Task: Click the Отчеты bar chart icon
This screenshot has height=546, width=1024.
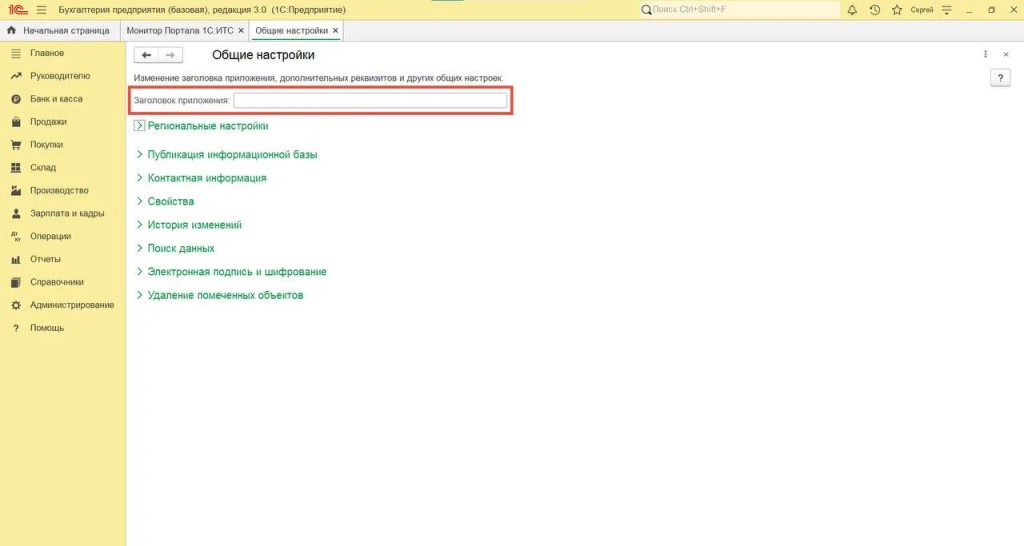Action: click(x=16, y=259)
